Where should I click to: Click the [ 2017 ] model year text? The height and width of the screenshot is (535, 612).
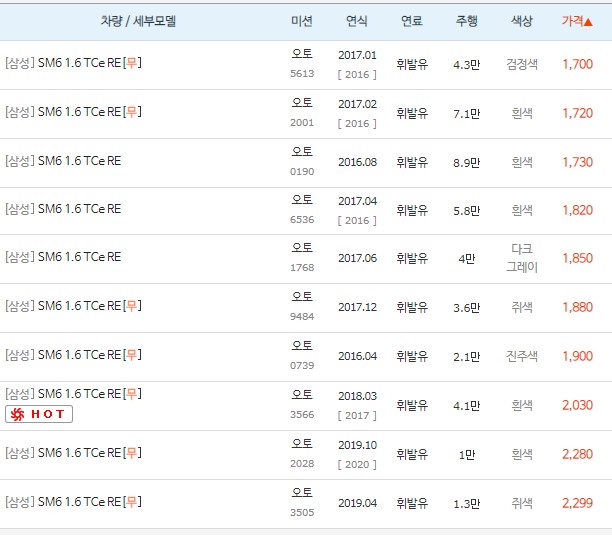[x=357, y=416]
